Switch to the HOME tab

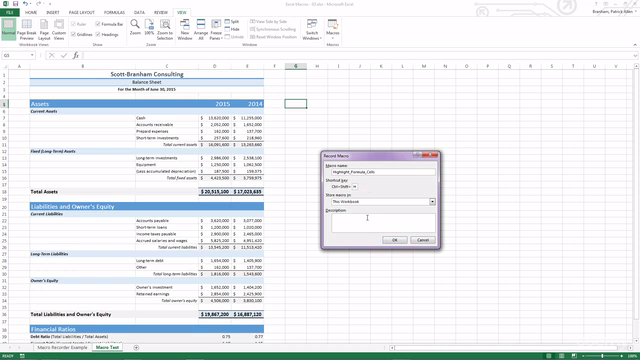coord(31,13)
